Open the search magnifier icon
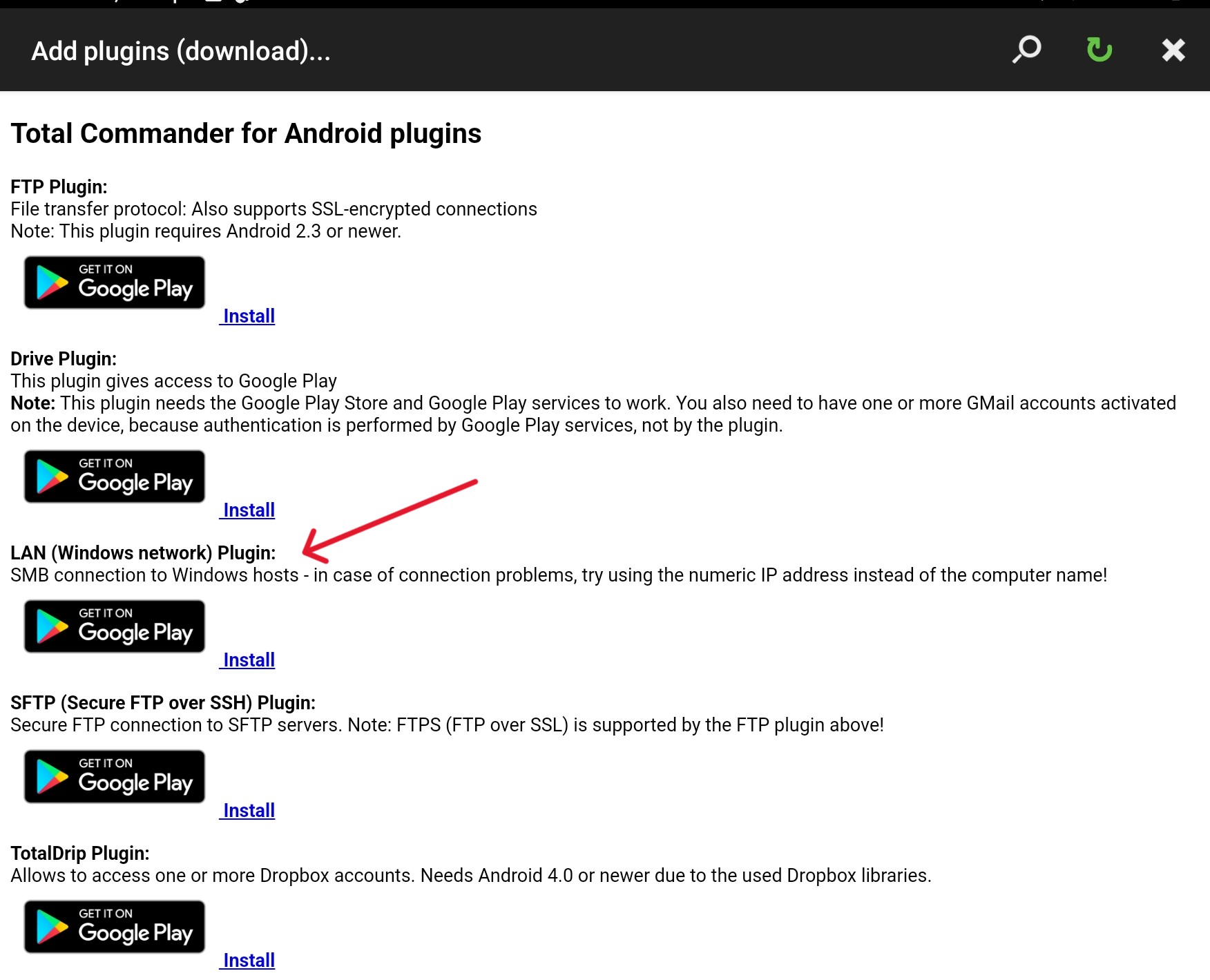The image size is (1210, 980). [1026, 50]
